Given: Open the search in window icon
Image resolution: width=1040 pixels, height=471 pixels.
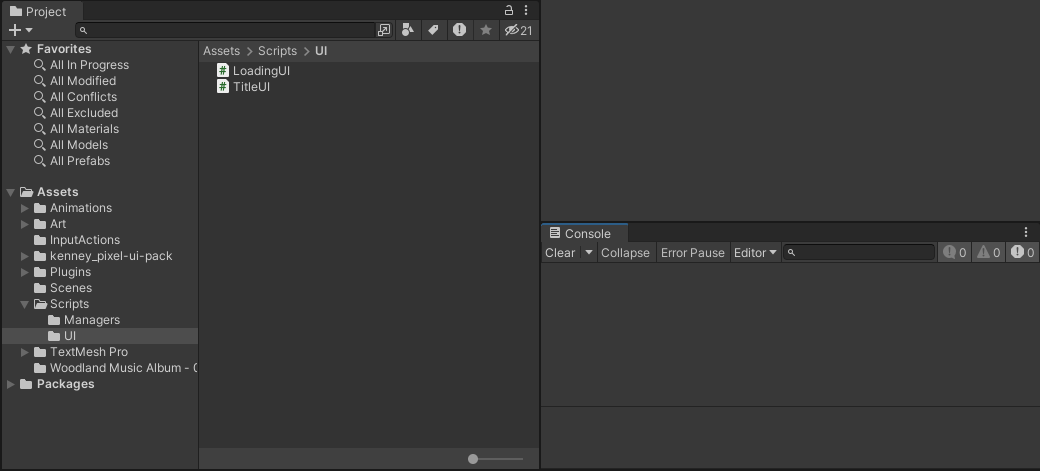Looking at the screenshot, I should pyautogui.click(x=384, y=30).
